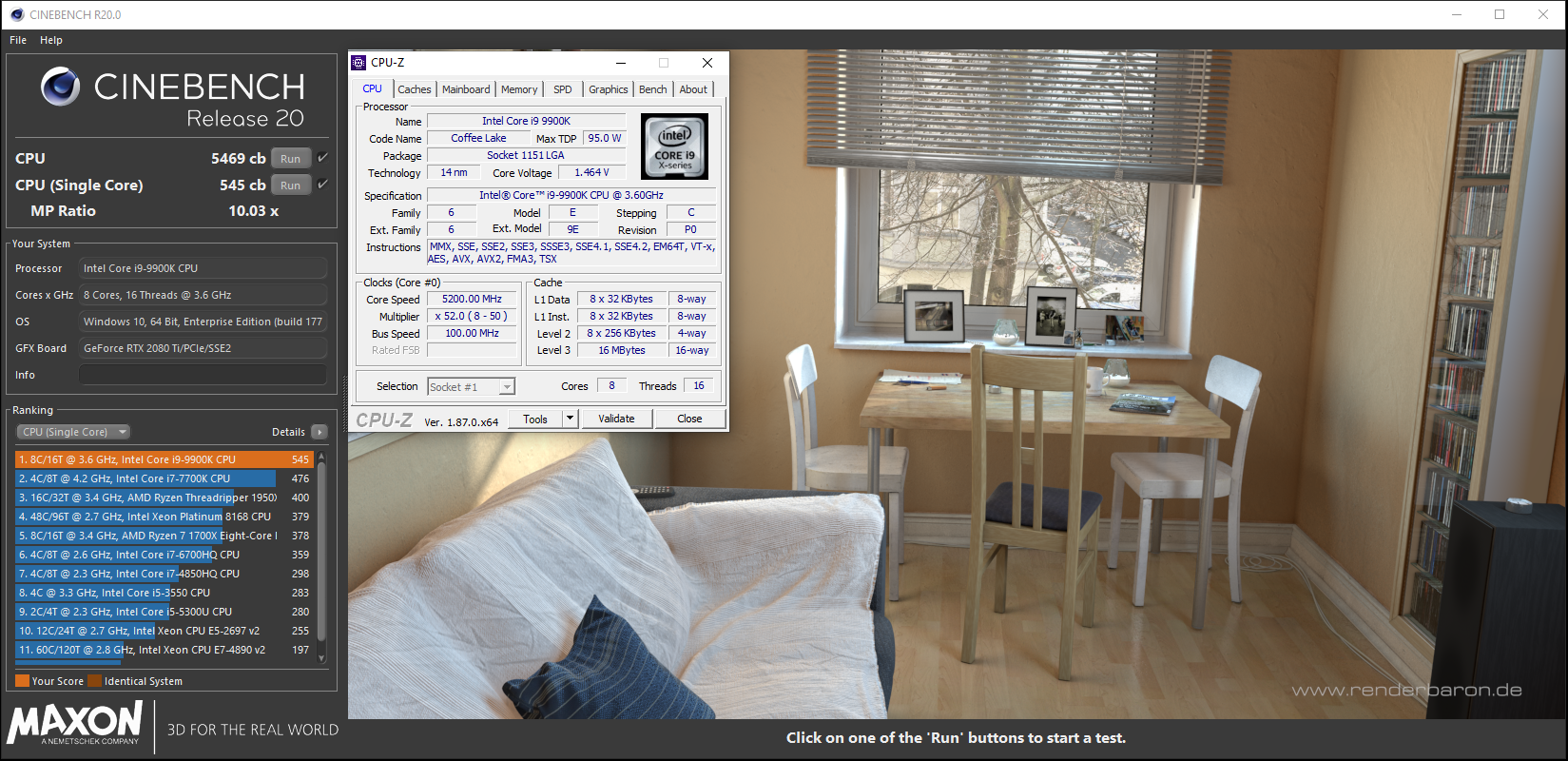The width and height of the screenshot is (1568, 761).
Task: Select ranking row 10 Xeon CPU E5-2697 v2
Action: (165, 631)
